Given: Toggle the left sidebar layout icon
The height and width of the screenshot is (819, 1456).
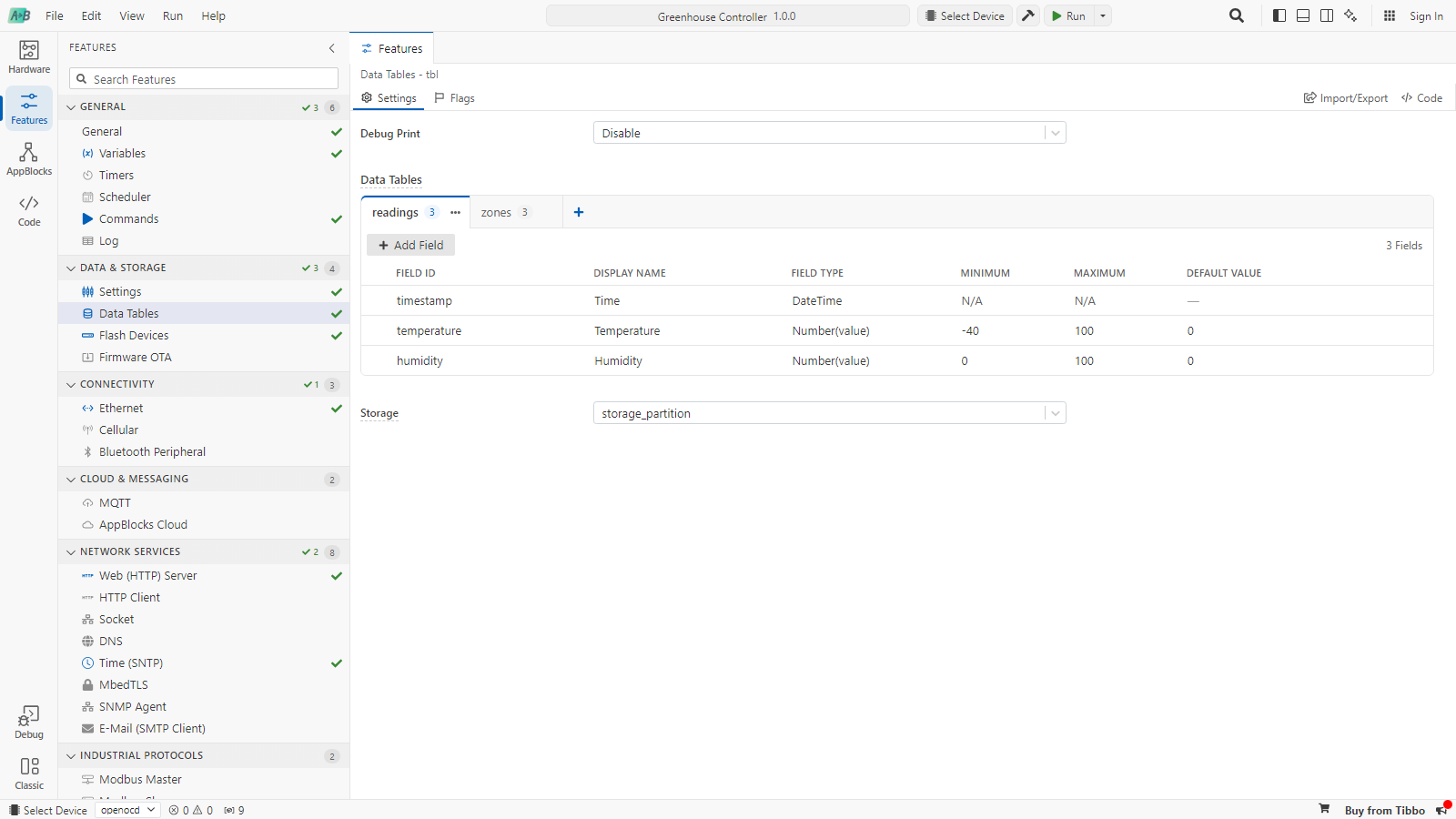Looking at the screenshot, I should [x=1279, y=15].
